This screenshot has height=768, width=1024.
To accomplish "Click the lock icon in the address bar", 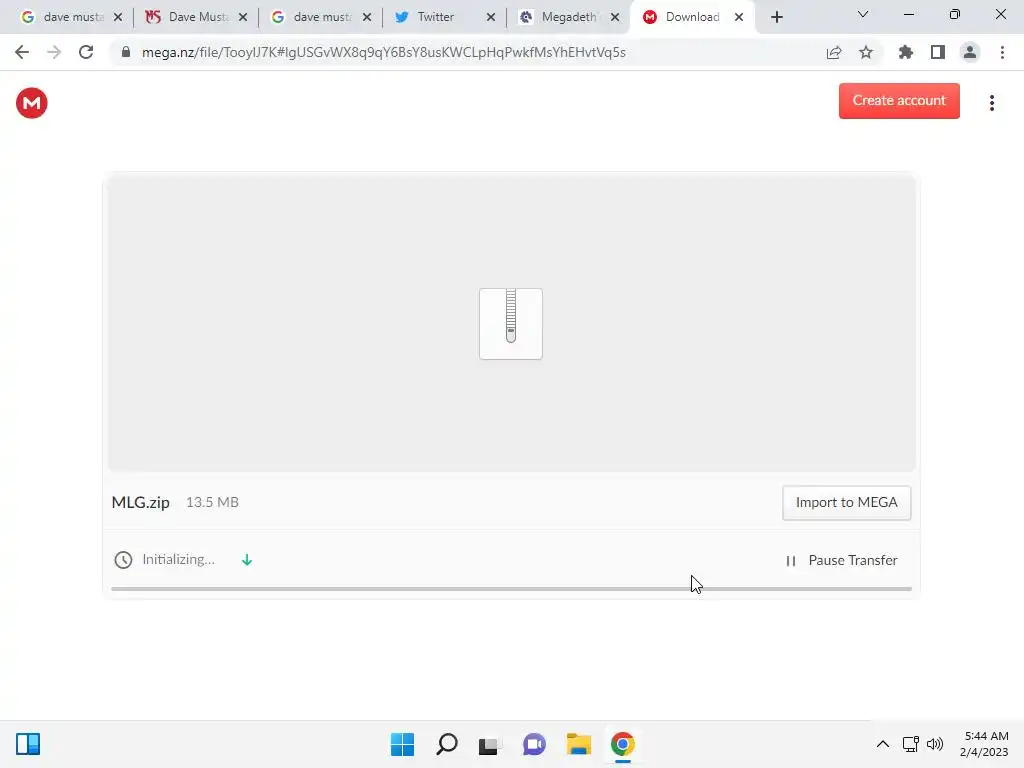I will (x=126, y=52).
